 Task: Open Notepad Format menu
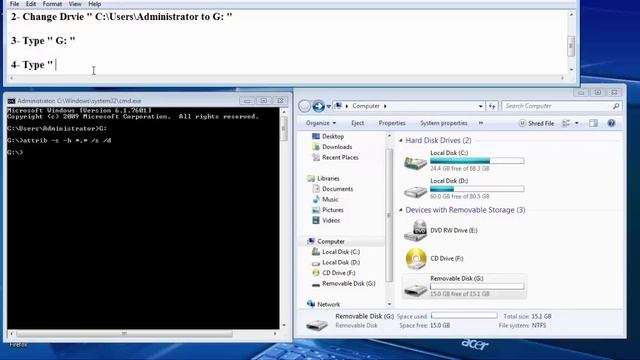pyautogui.click(x=52, y=4)
